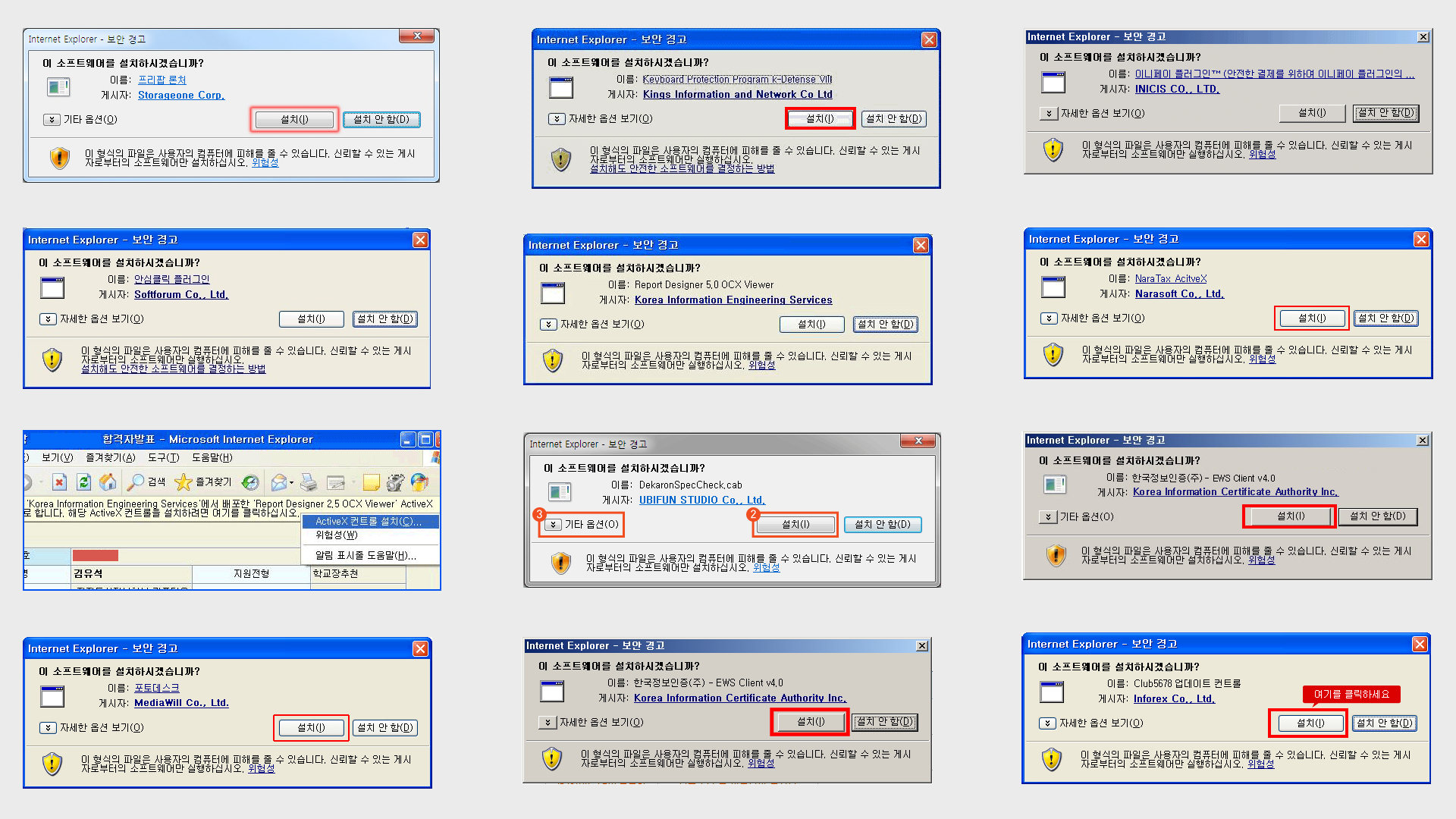1456x819 pixels.
Task: Click the Favorites star icon
Action: click(183, 482)
